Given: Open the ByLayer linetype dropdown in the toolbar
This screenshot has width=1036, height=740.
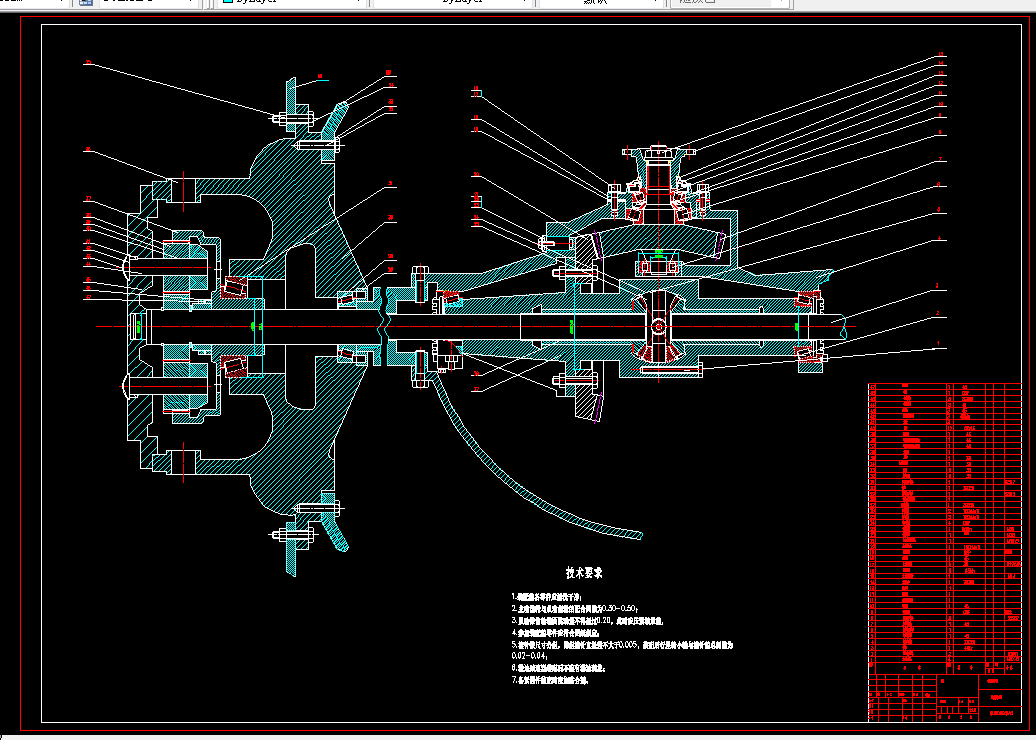Looking at the screenshot, I should tap(453, 3).
